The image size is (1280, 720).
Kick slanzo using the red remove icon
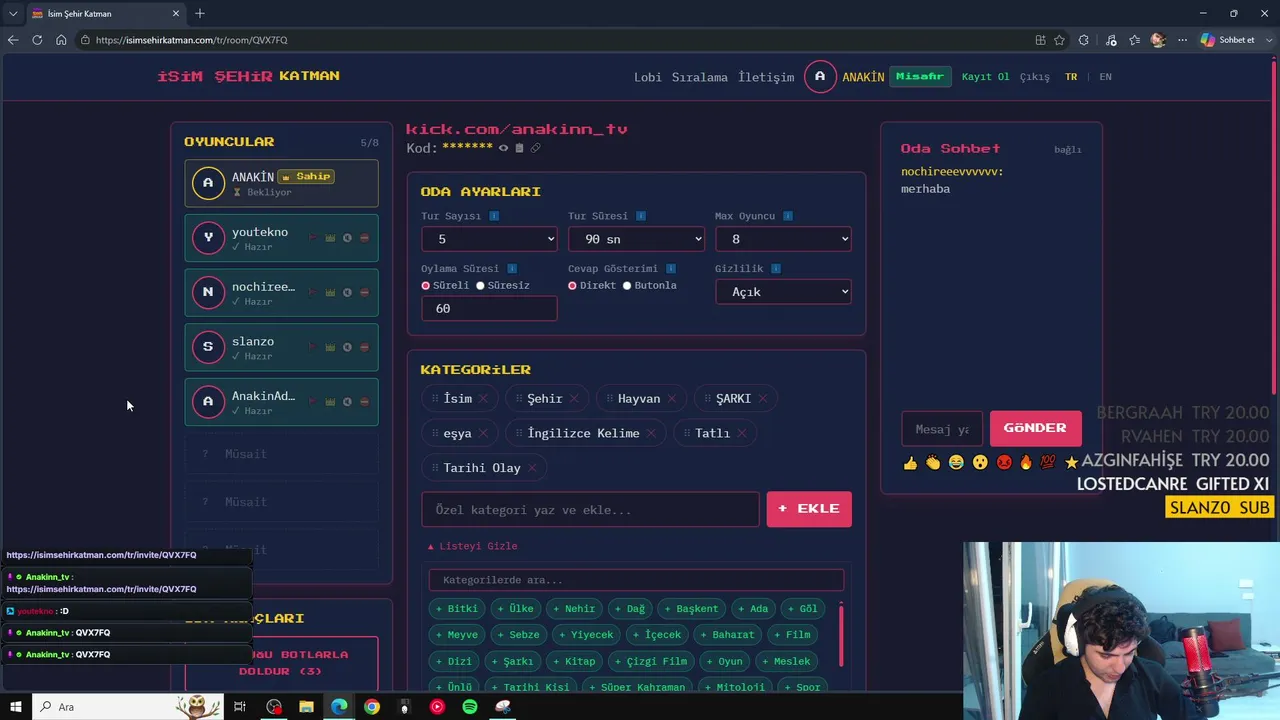(x=364, y=347)
